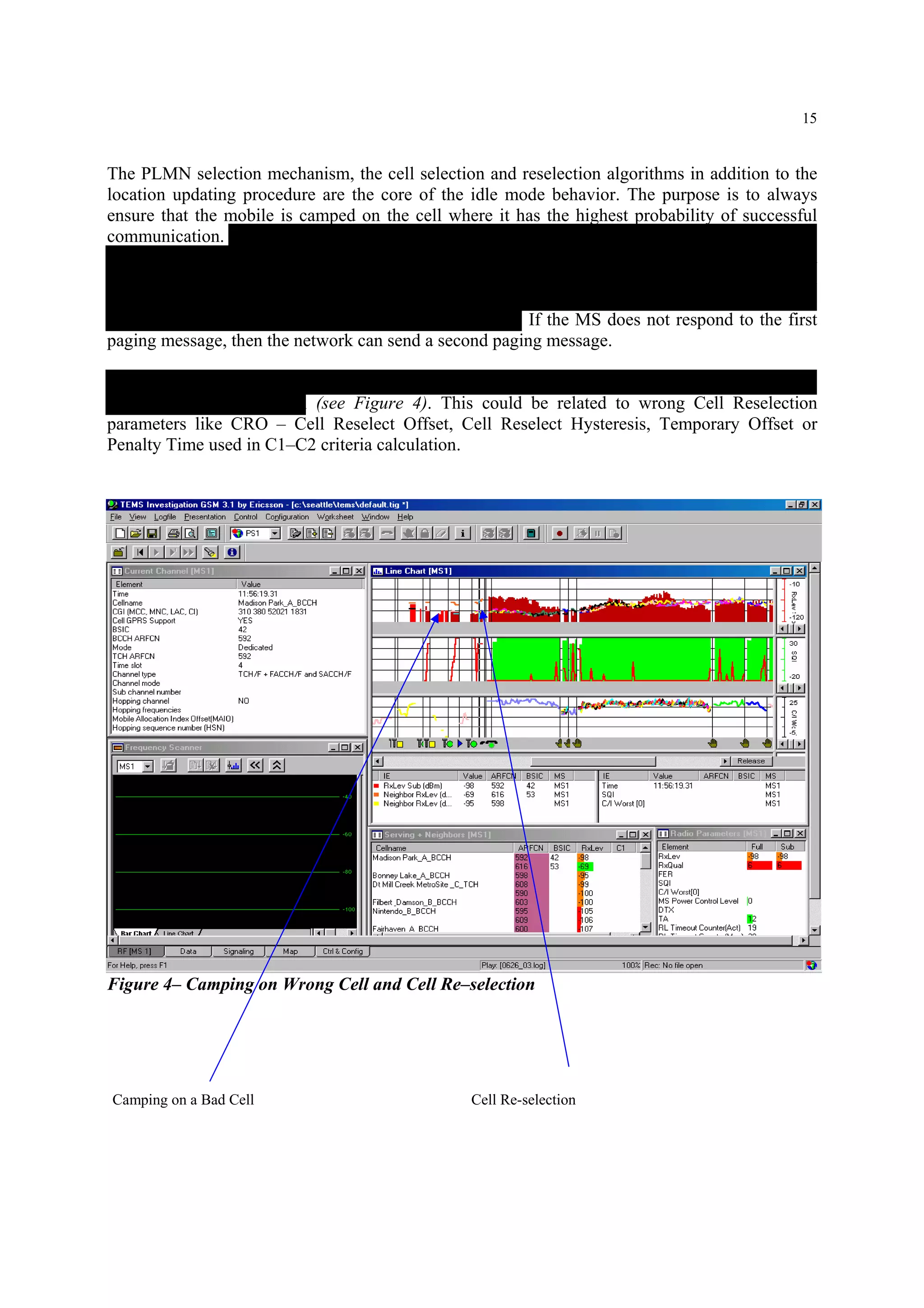Open the Presentation menu
This screenshot has width=924, height=1308.
(205, 517)
